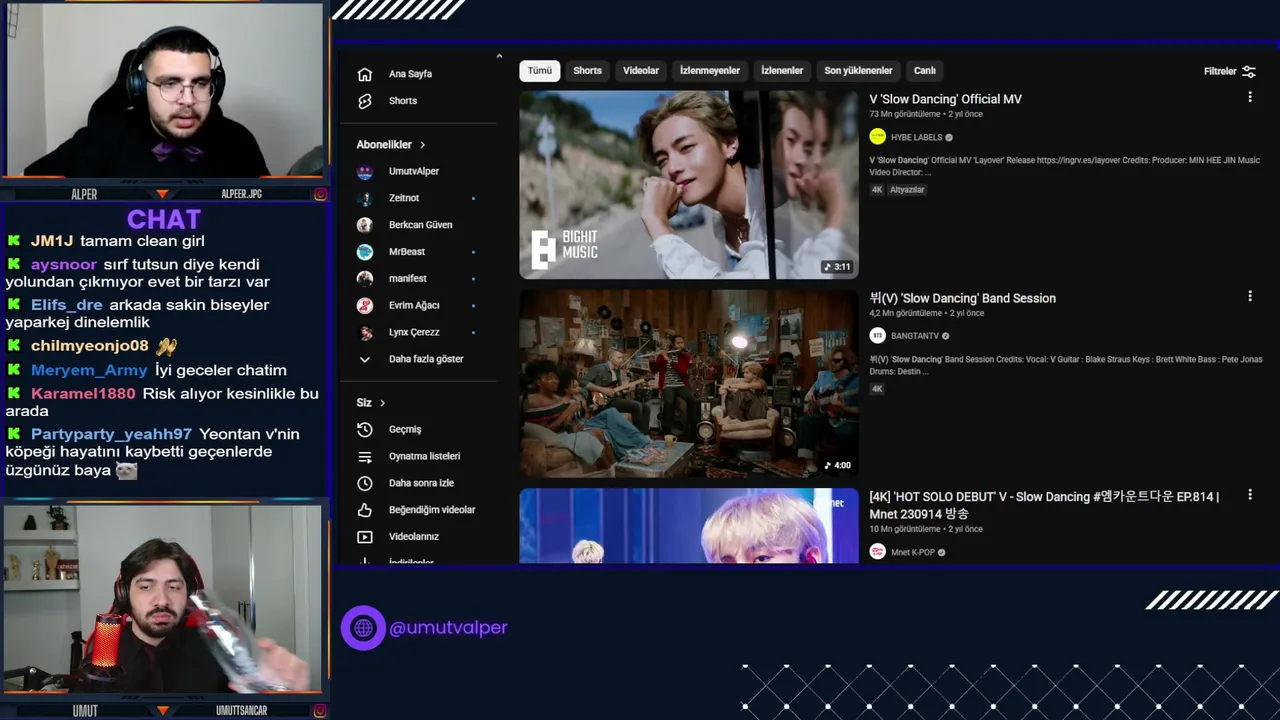Viewport: 1280px width, 720px height.
Task: Play Slow Dancing Official MV thumbnail
Action: [x=689, y=185]
